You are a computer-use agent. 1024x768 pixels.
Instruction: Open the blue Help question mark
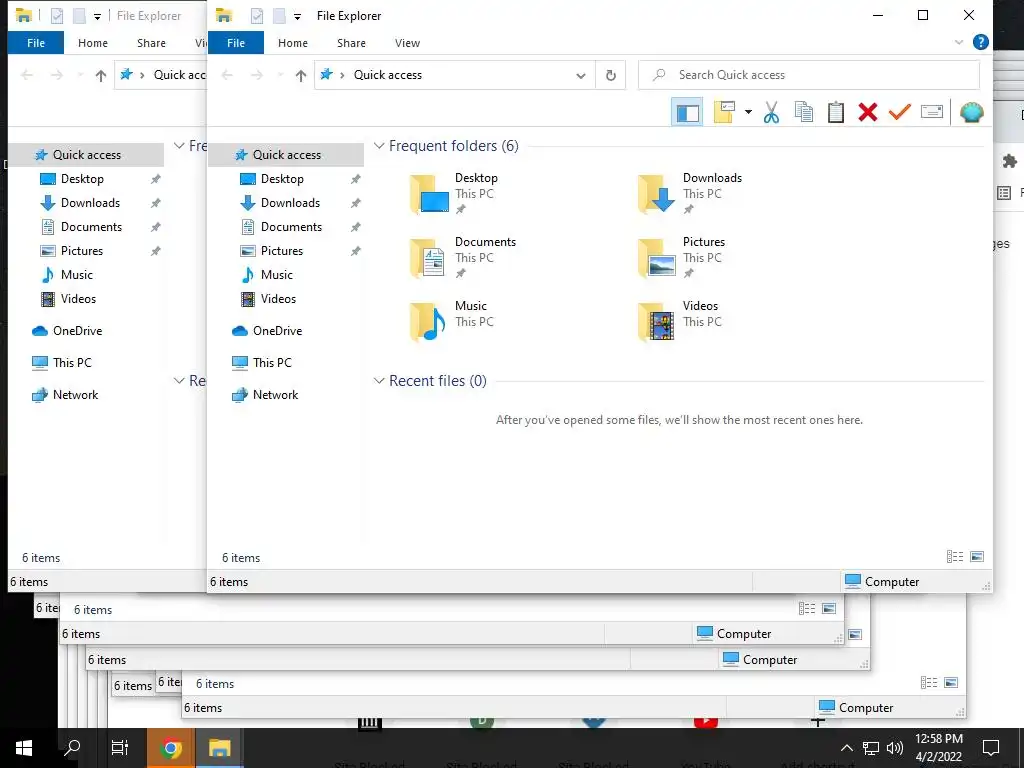[980, 42]
